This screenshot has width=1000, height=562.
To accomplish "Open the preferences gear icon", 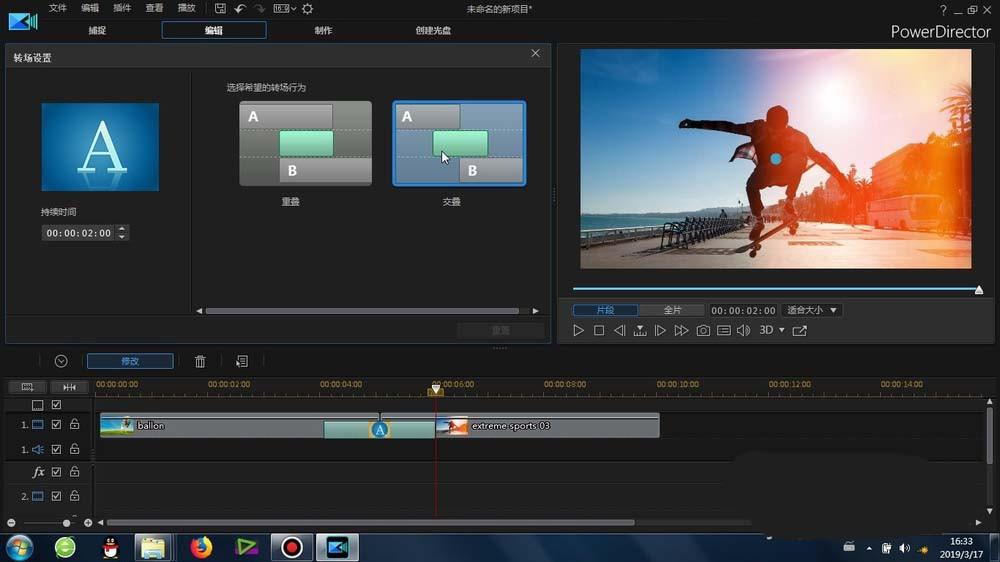I will [x=308, y=8].
